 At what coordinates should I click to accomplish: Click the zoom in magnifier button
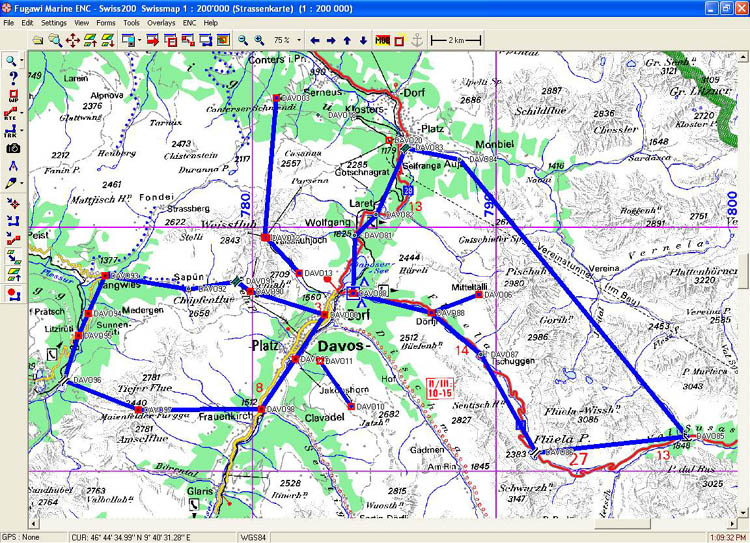(x=260, y=40)
